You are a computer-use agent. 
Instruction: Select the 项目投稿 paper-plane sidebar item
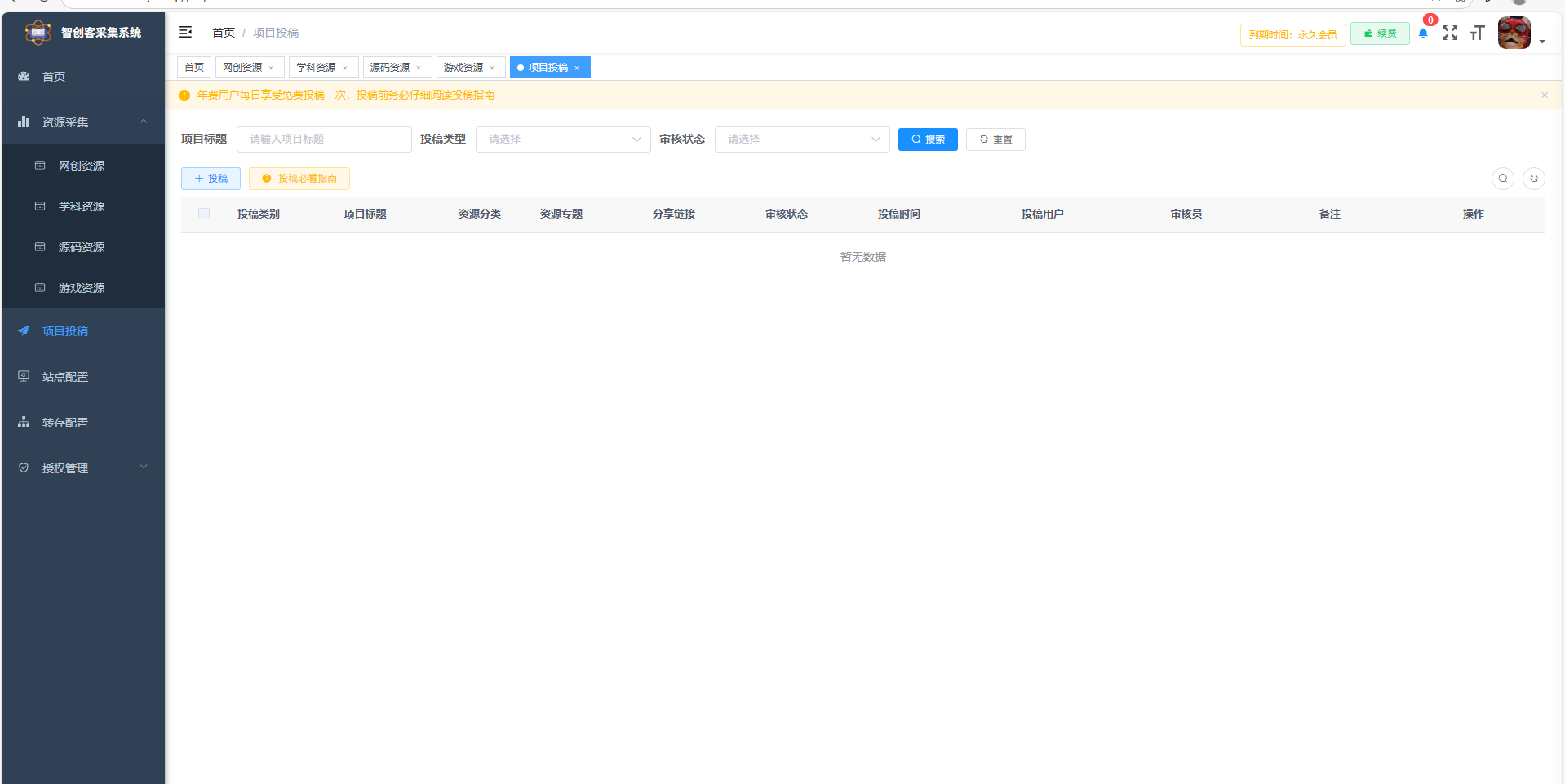tap(66, 330)
